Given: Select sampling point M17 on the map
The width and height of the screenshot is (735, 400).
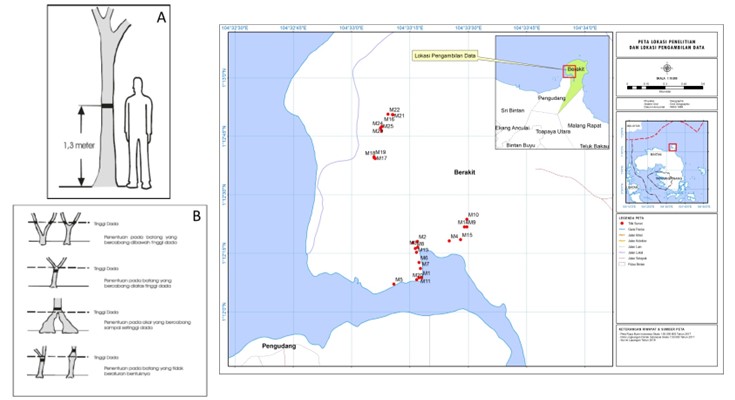Looking at the screenshot, I should (x=374, y=158).
